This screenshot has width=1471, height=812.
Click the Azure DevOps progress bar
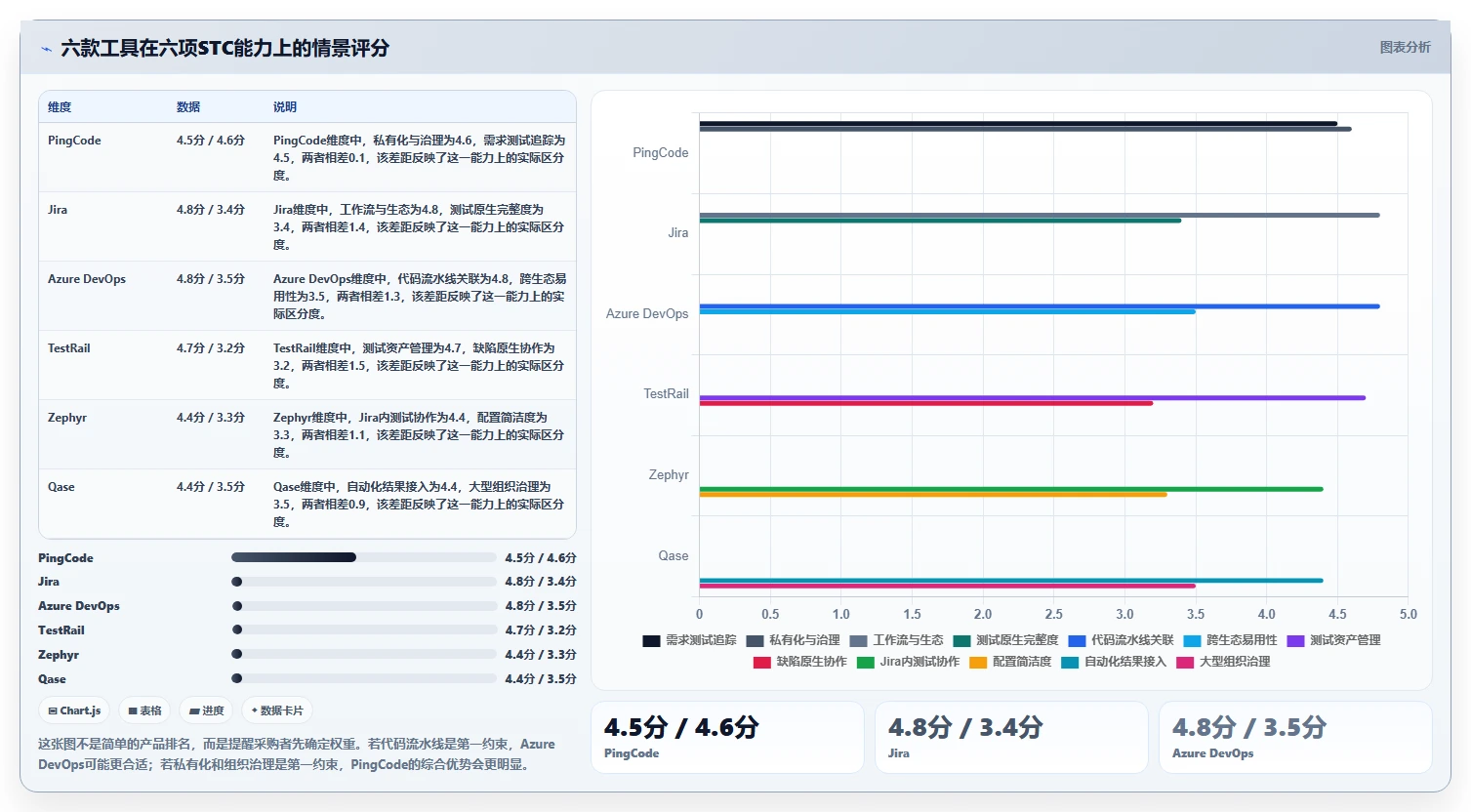click(x=364, y=606)
